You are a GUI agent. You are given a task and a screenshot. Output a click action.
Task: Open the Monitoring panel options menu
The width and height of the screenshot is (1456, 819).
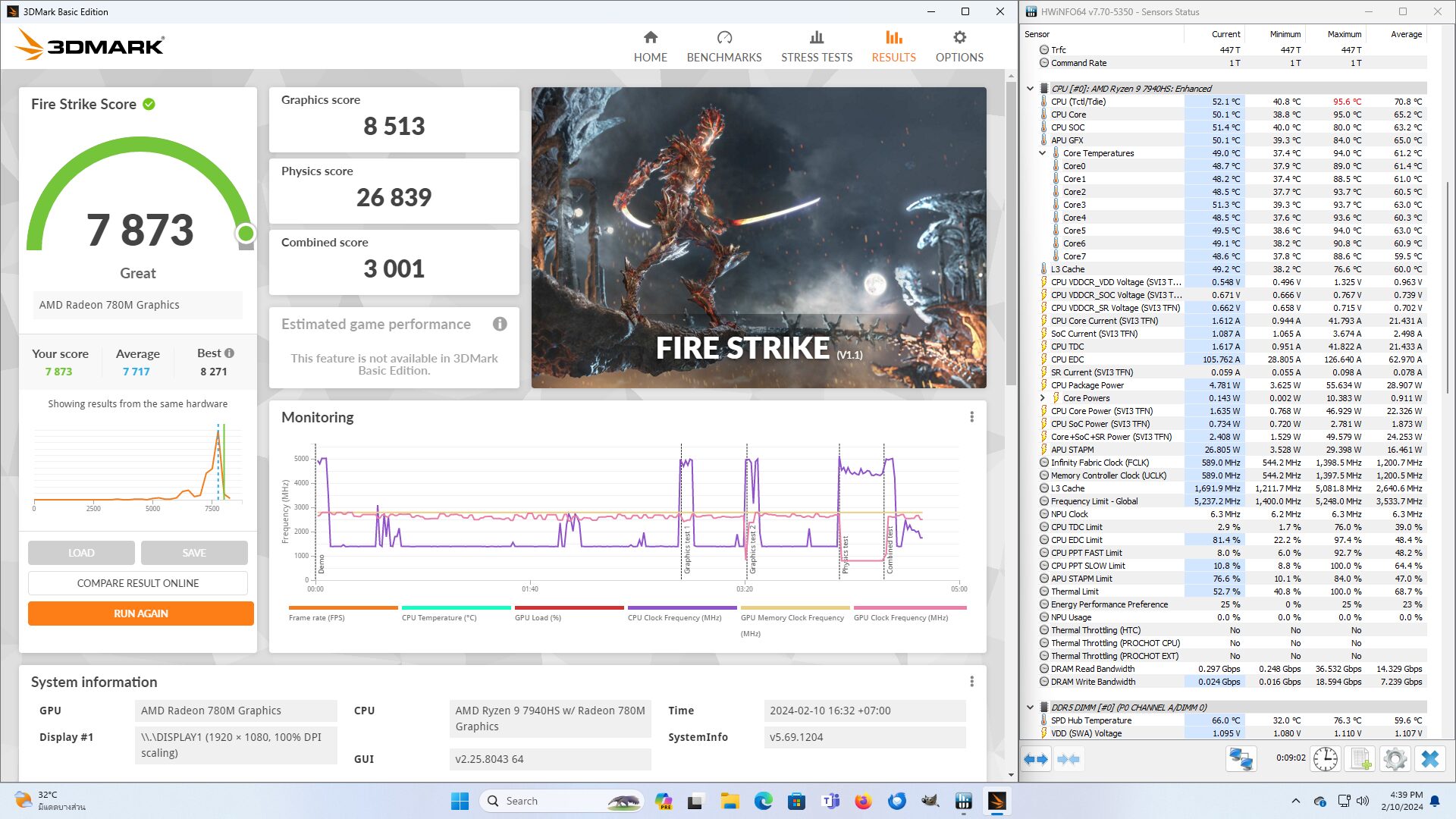(x=971, y=417)
